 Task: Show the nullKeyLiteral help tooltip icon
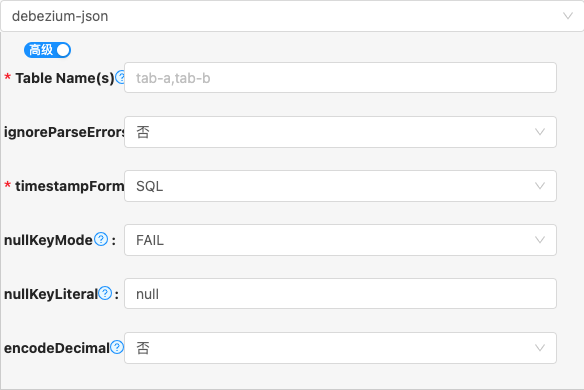coord(105,293)
